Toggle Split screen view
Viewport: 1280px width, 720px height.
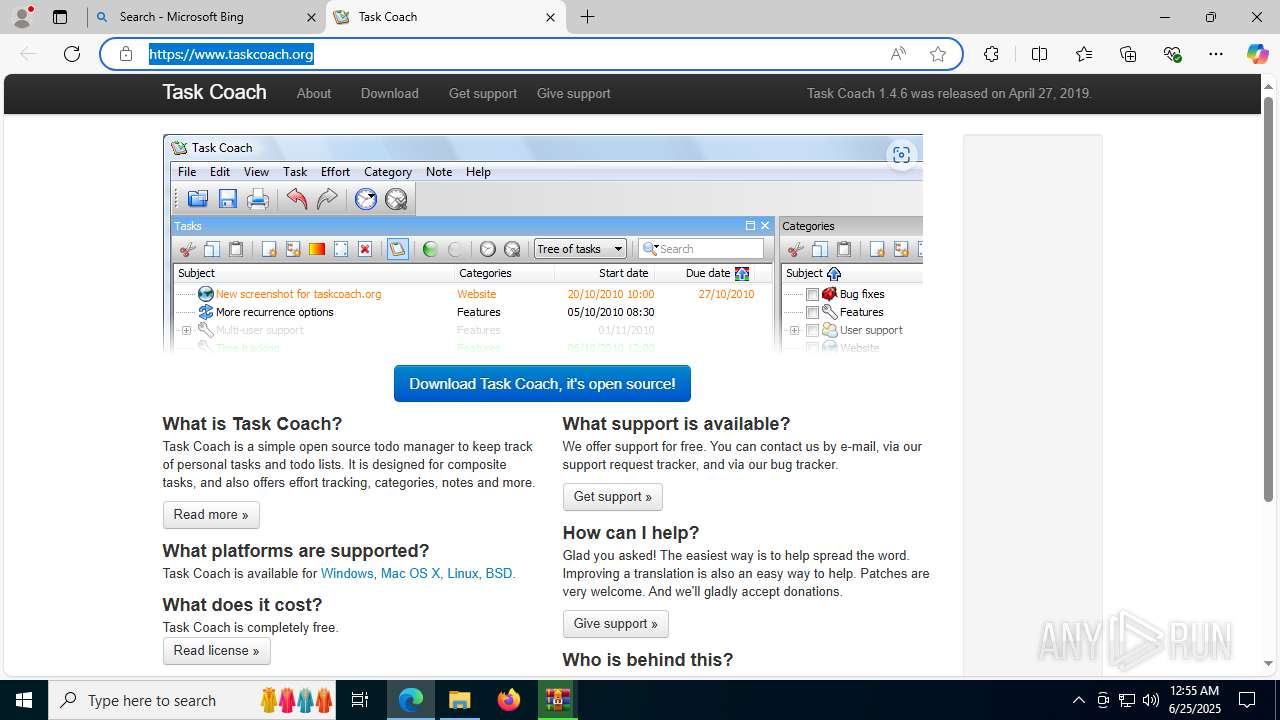(1039, 54)
